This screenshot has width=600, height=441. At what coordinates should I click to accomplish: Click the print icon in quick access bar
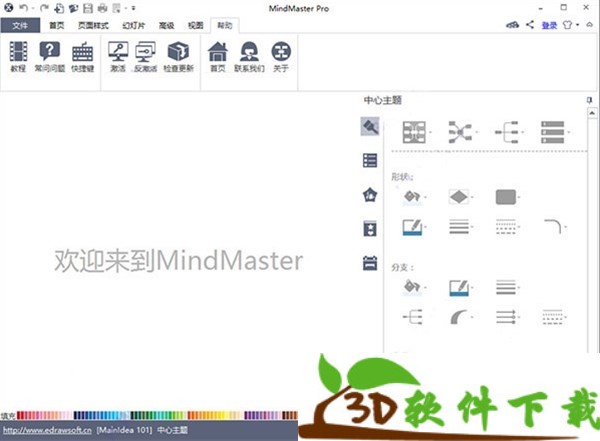(102, 8)
